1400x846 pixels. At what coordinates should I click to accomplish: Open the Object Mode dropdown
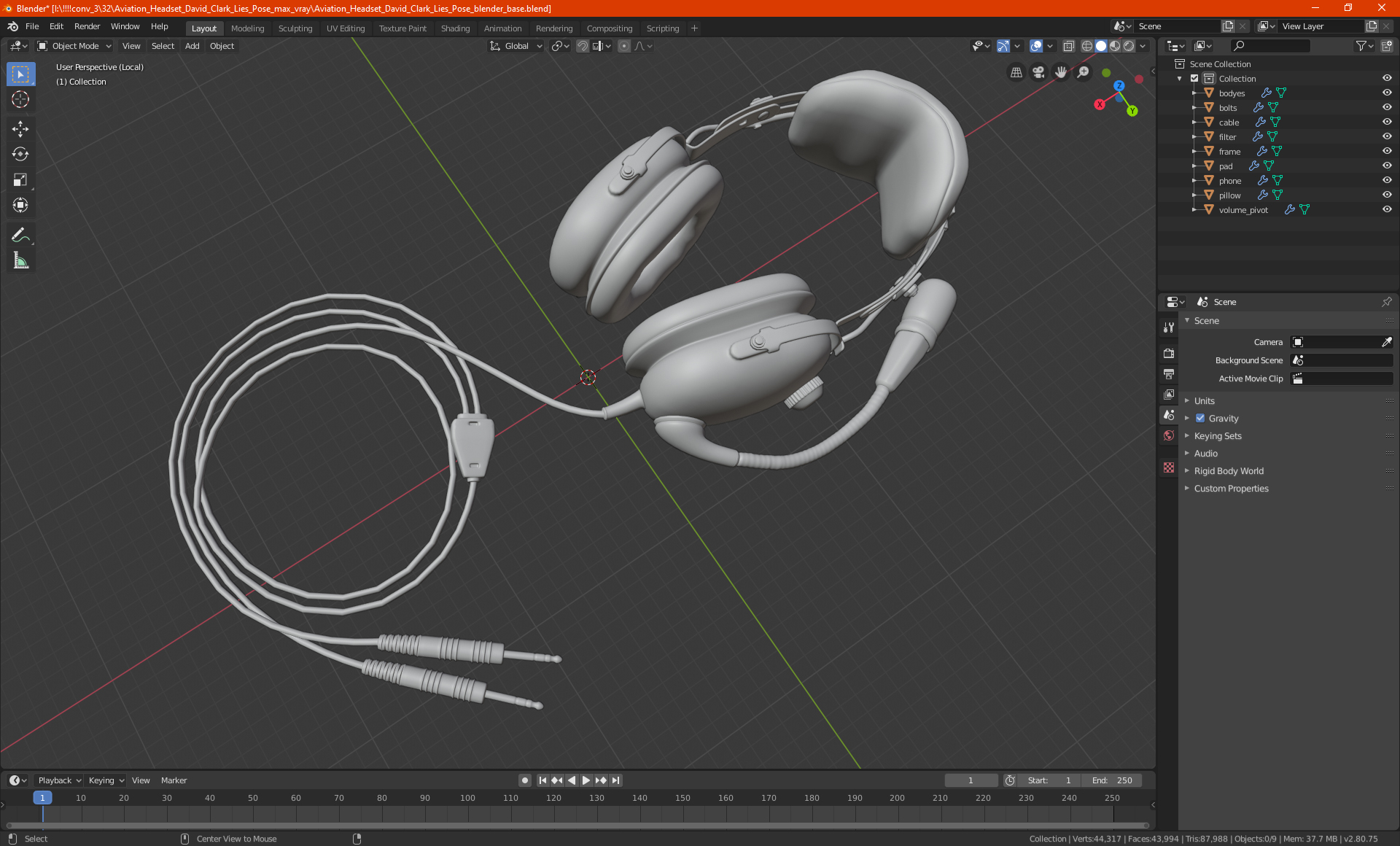coord(74,46)
